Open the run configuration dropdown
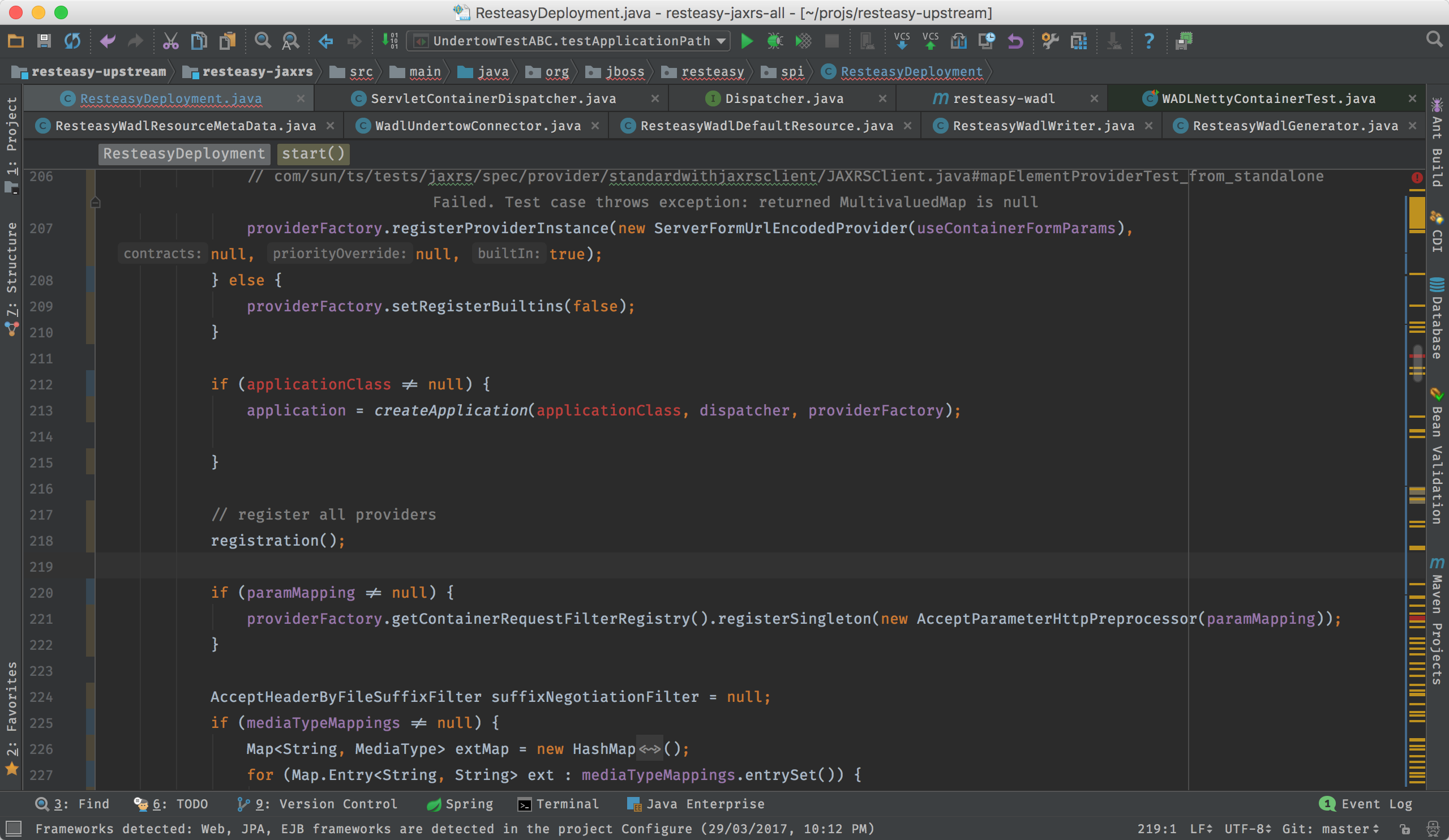The image size is (1449, 840). pyautogui.click(x=568, y=41)
